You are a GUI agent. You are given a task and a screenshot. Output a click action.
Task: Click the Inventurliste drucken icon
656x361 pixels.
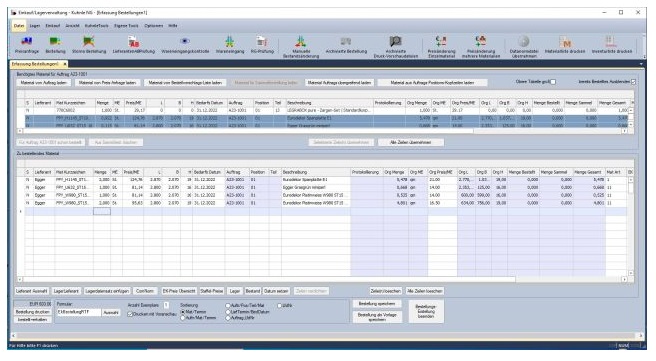coord(612,45)
